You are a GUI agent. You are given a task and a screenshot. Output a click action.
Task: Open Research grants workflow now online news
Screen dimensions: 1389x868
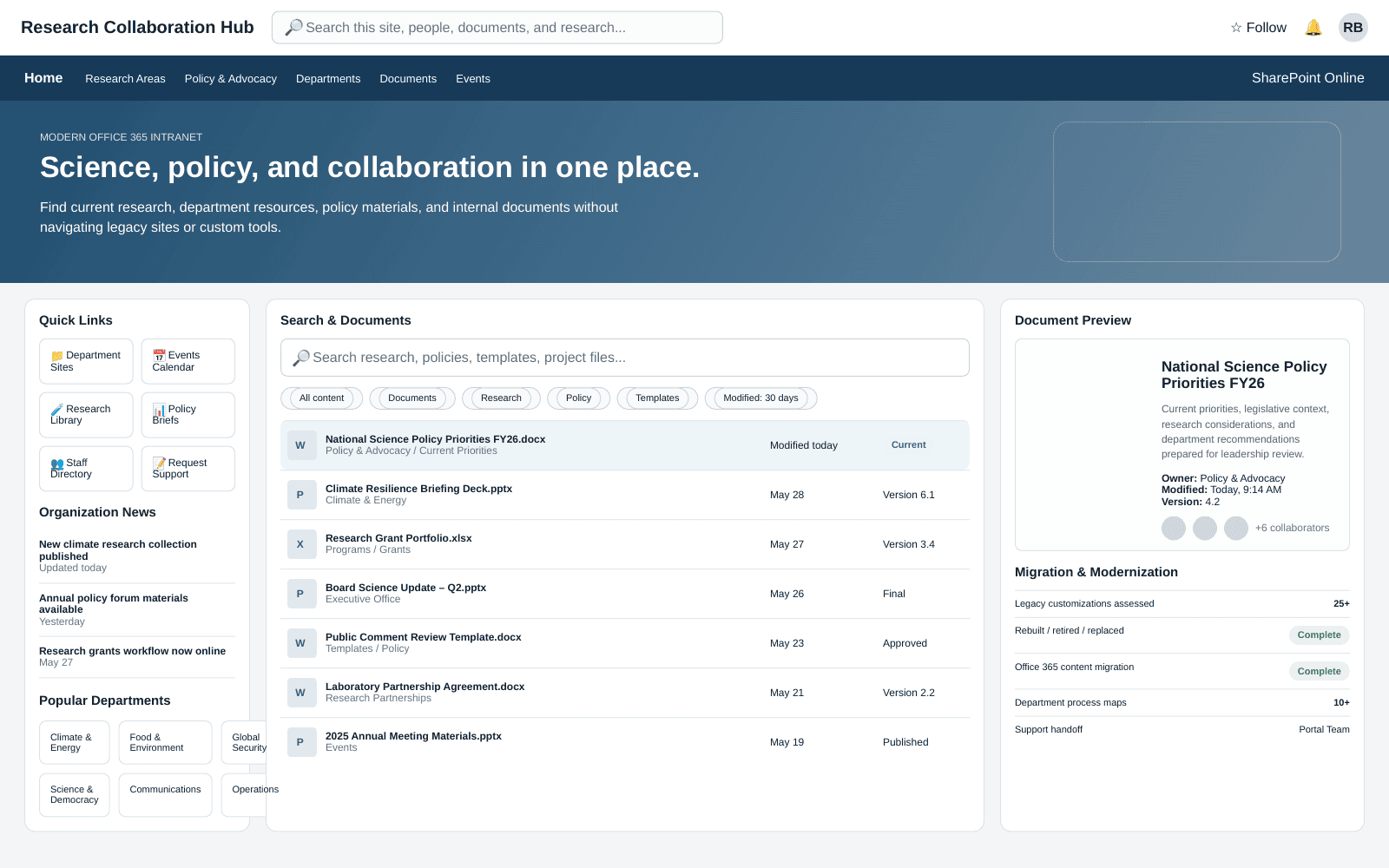[x=137, y=657]
